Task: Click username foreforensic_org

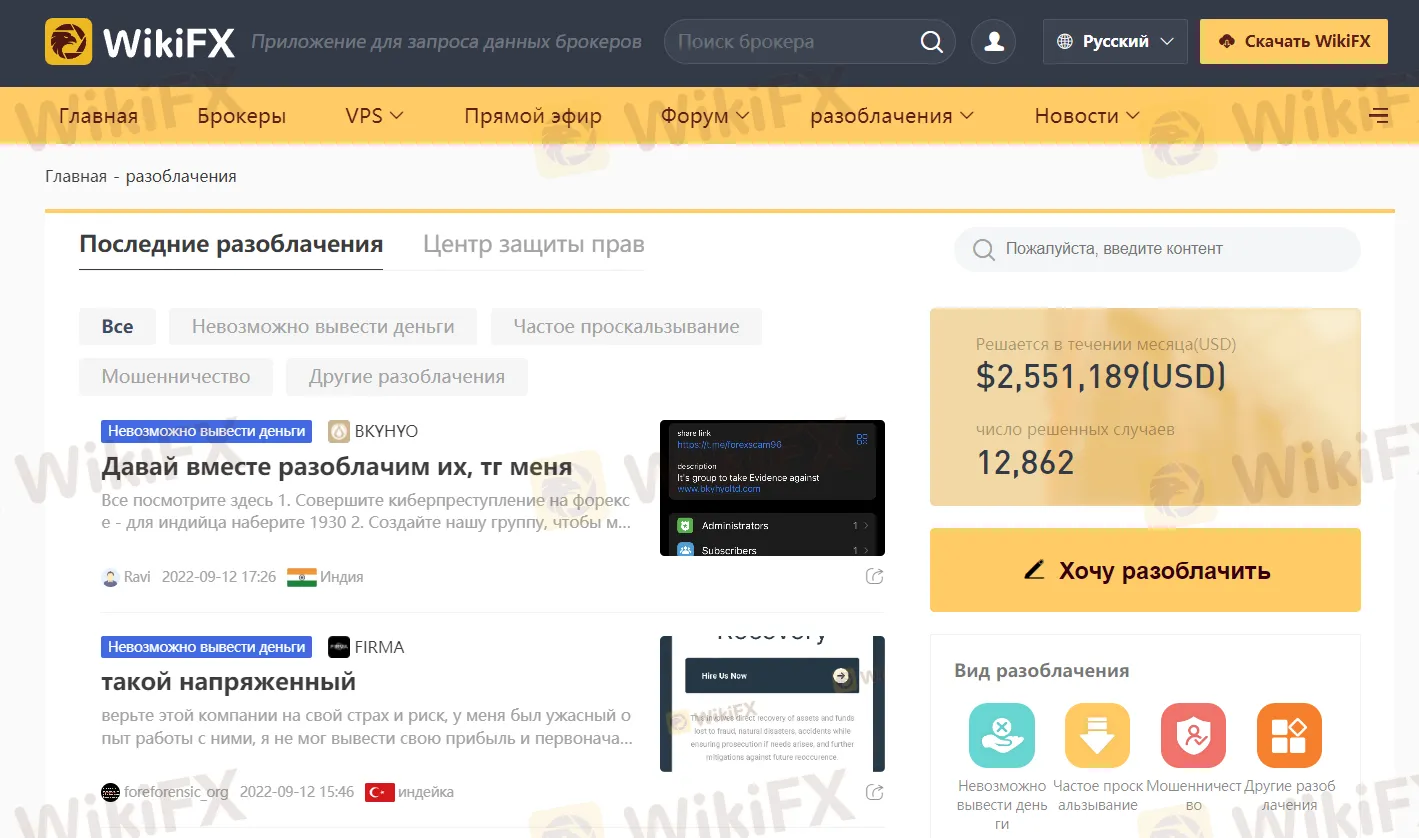Action: coord(176,793)
